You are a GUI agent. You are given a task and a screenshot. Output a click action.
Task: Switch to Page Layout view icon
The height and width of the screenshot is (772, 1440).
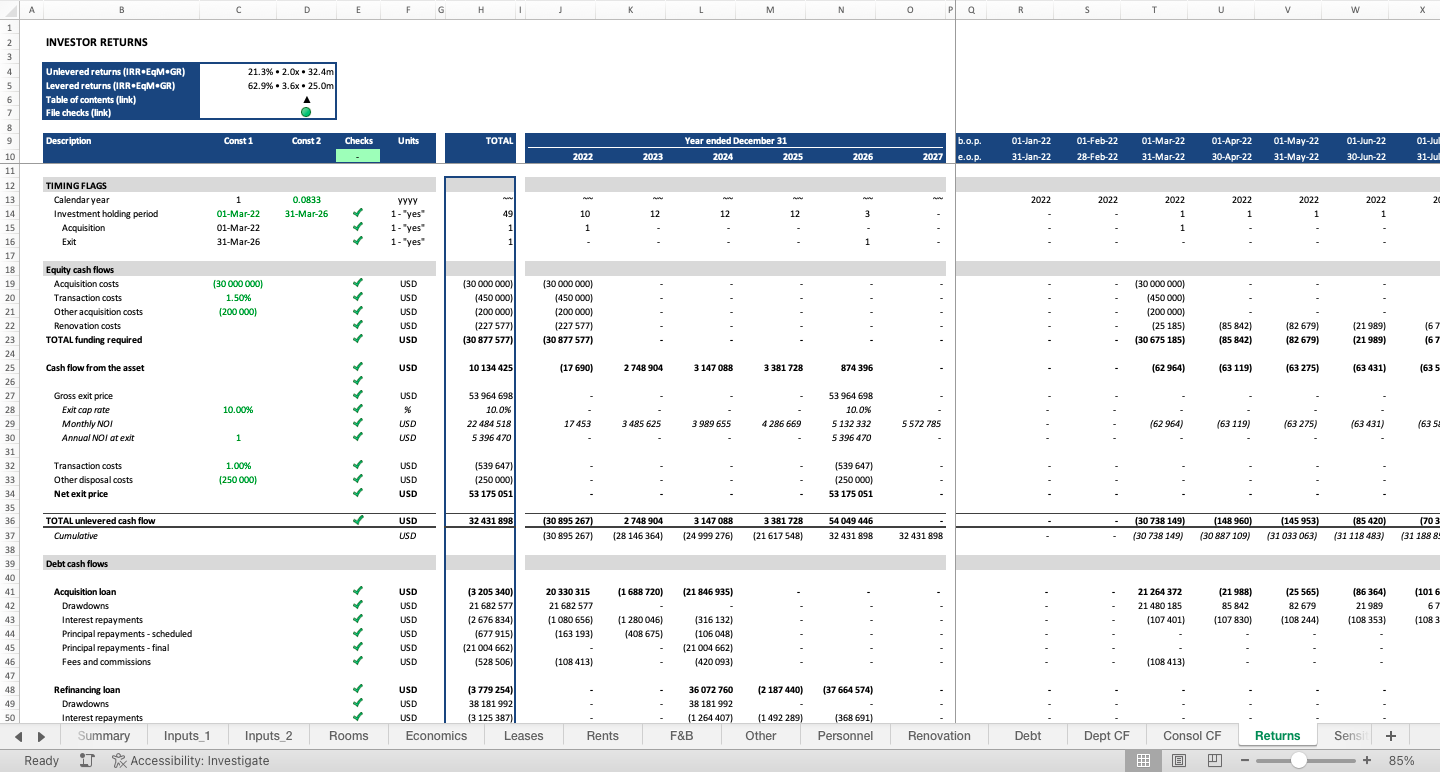[1179, 761]
